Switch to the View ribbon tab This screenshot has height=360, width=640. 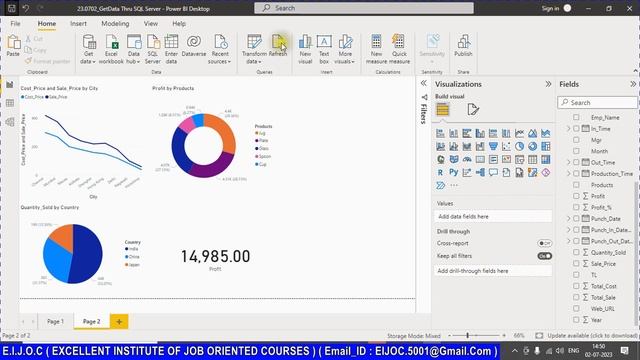[x=151, y=24]
